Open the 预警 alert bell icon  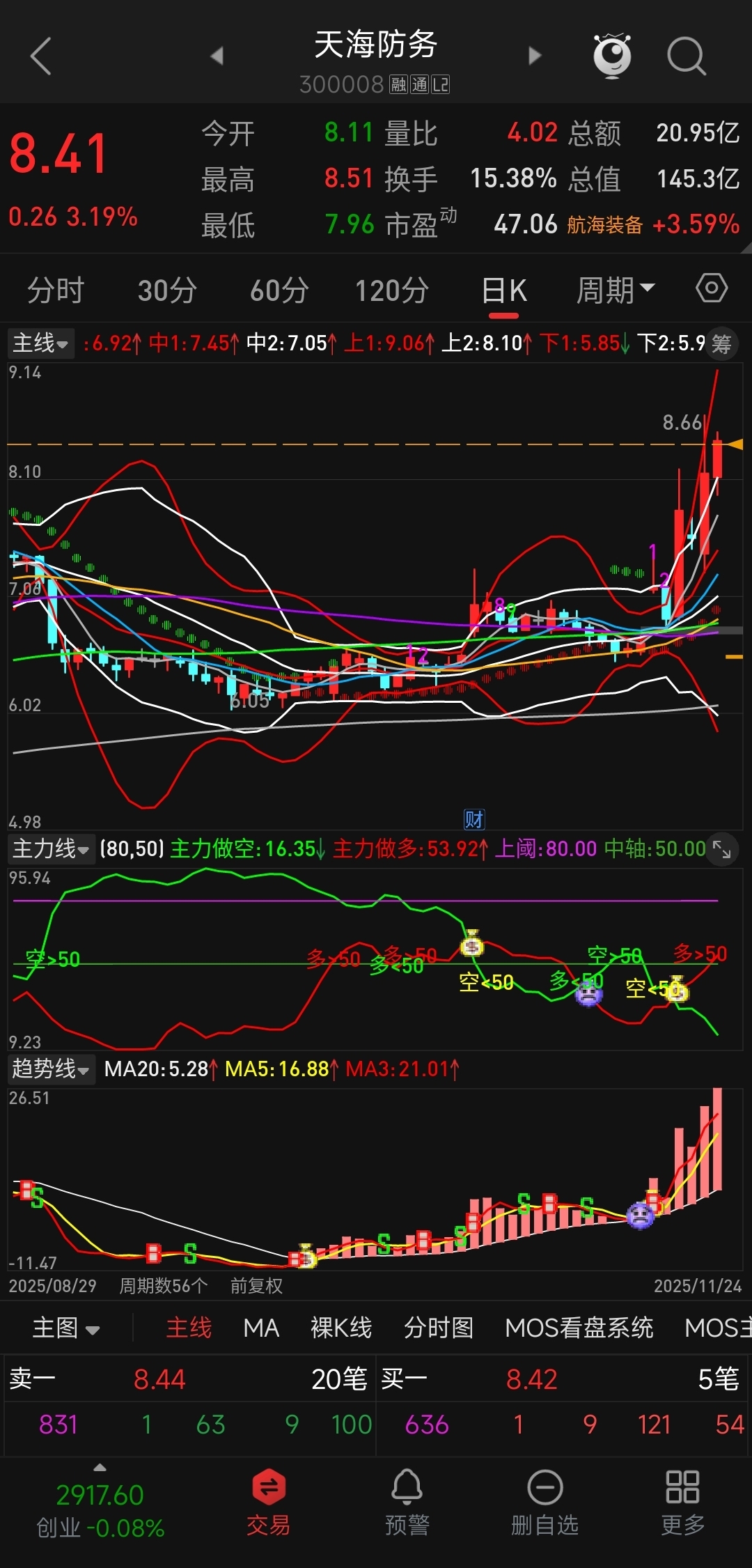tap(407, 1501)
